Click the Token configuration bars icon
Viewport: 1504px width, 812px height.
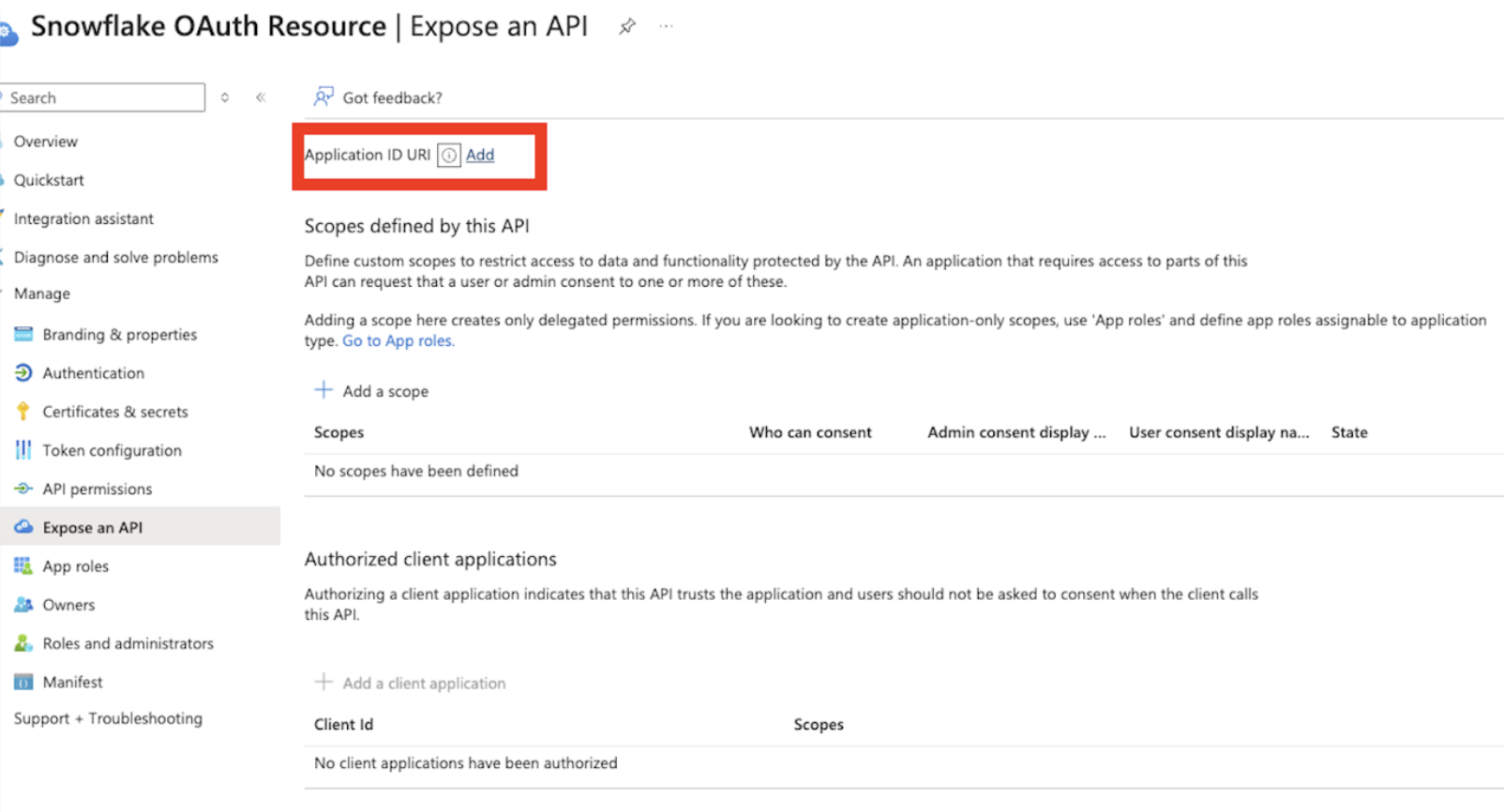pyautogui.click(x=23, y=450)
